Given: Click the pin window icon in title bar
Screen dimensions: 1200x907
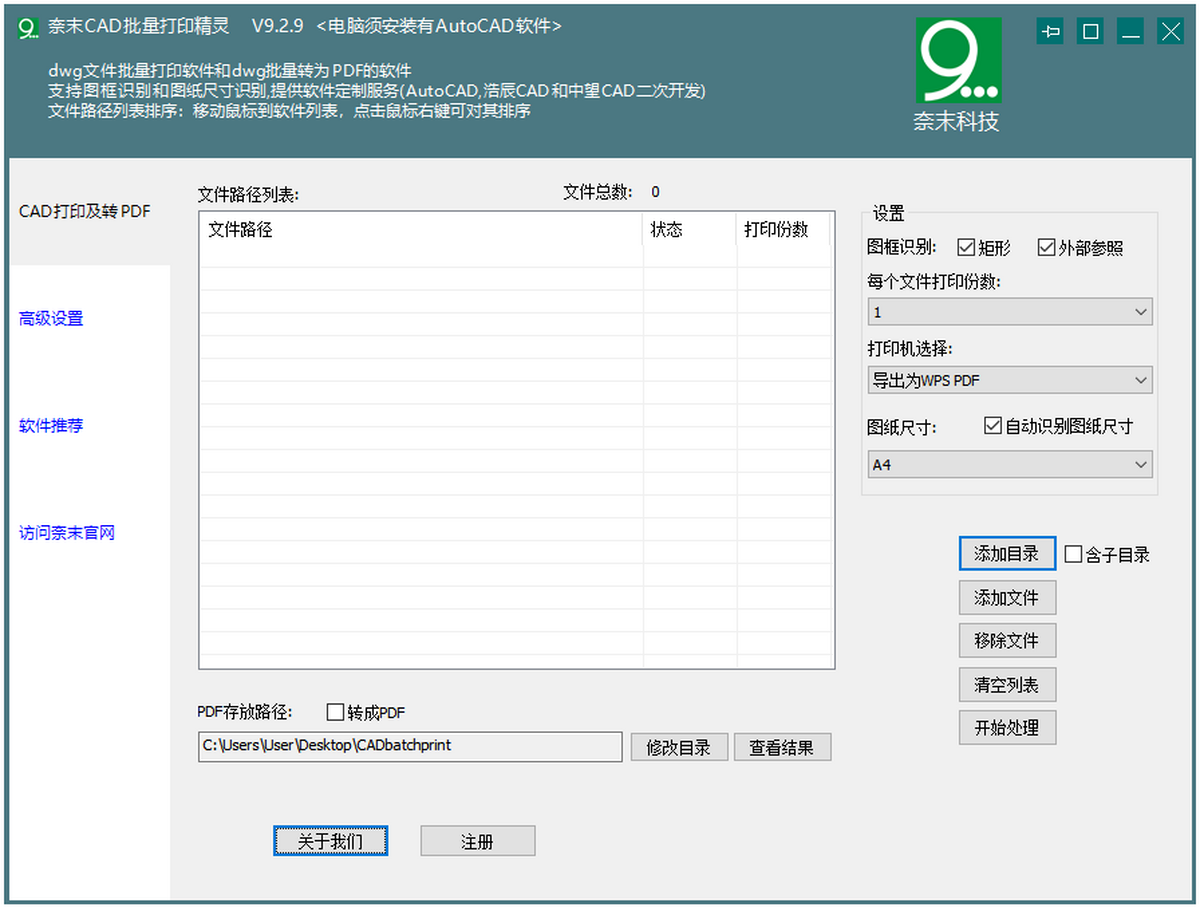Looking at the screenshot, I should [x=1051, y=32].
